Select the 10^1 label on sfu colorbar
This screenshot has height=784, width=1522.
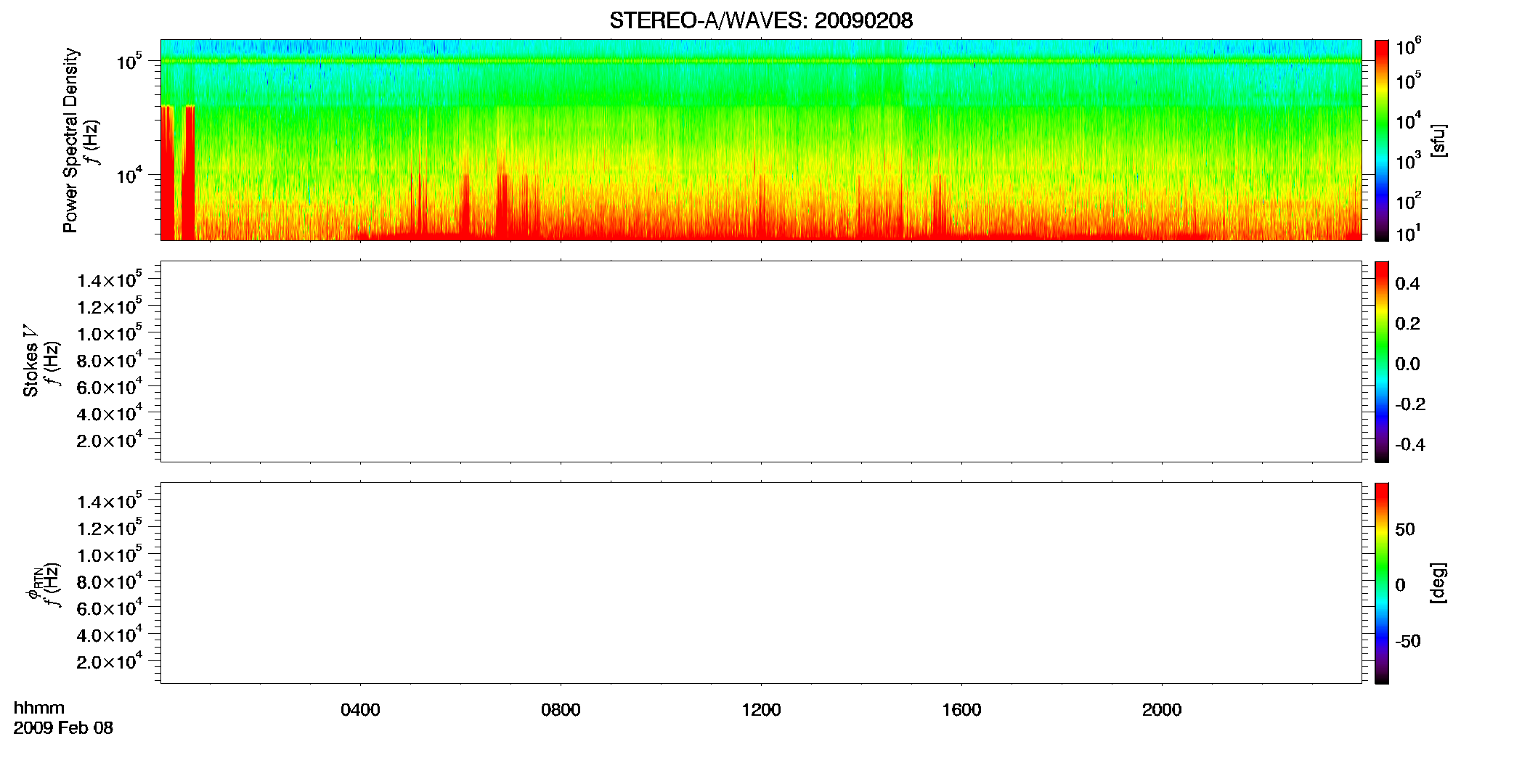pyautogui.click(x=1407, y=234)
